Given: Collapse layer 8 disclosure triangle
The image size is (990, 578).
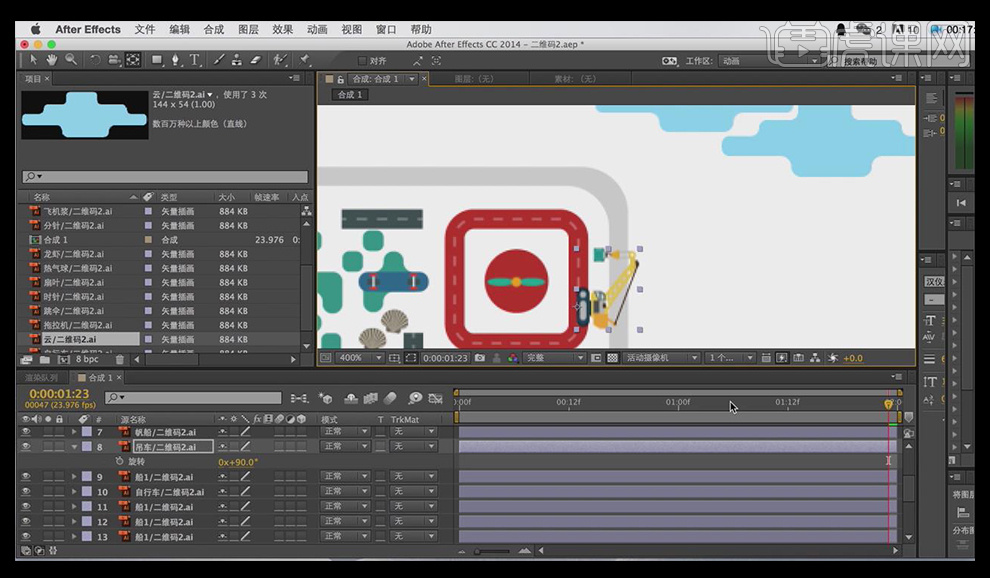Looking at the screenshot, I should [74, 447].
